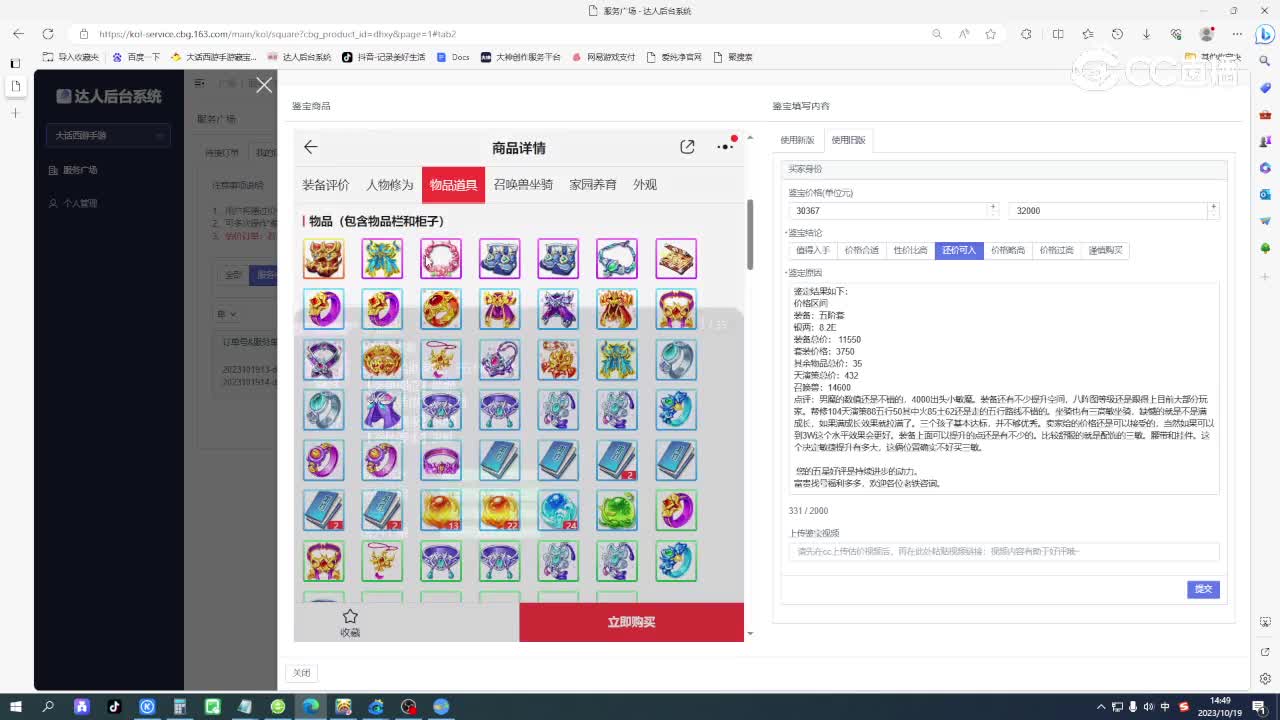Open the split screen icon in toolbar
Image resolution: width=1280 pixels, height=720 pixels.
(x=1058, y=33)
